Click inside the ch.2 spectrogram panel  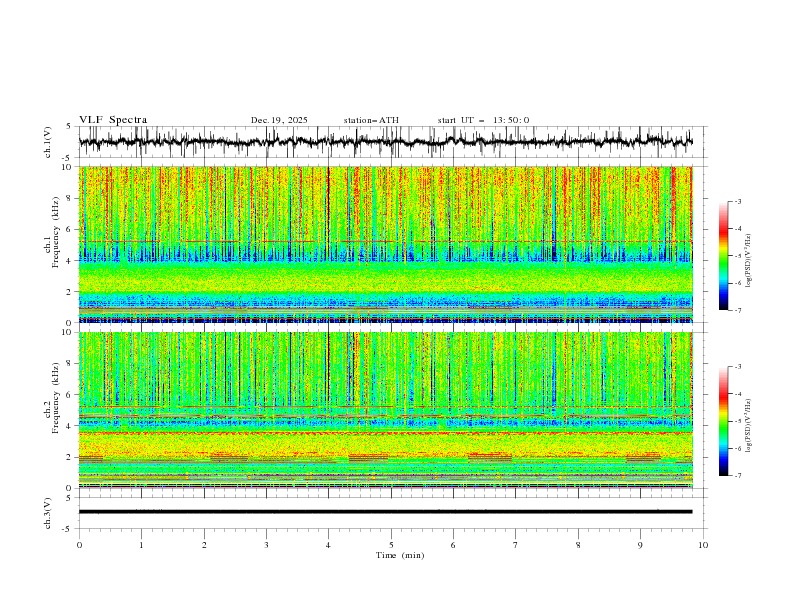(385, 410)
